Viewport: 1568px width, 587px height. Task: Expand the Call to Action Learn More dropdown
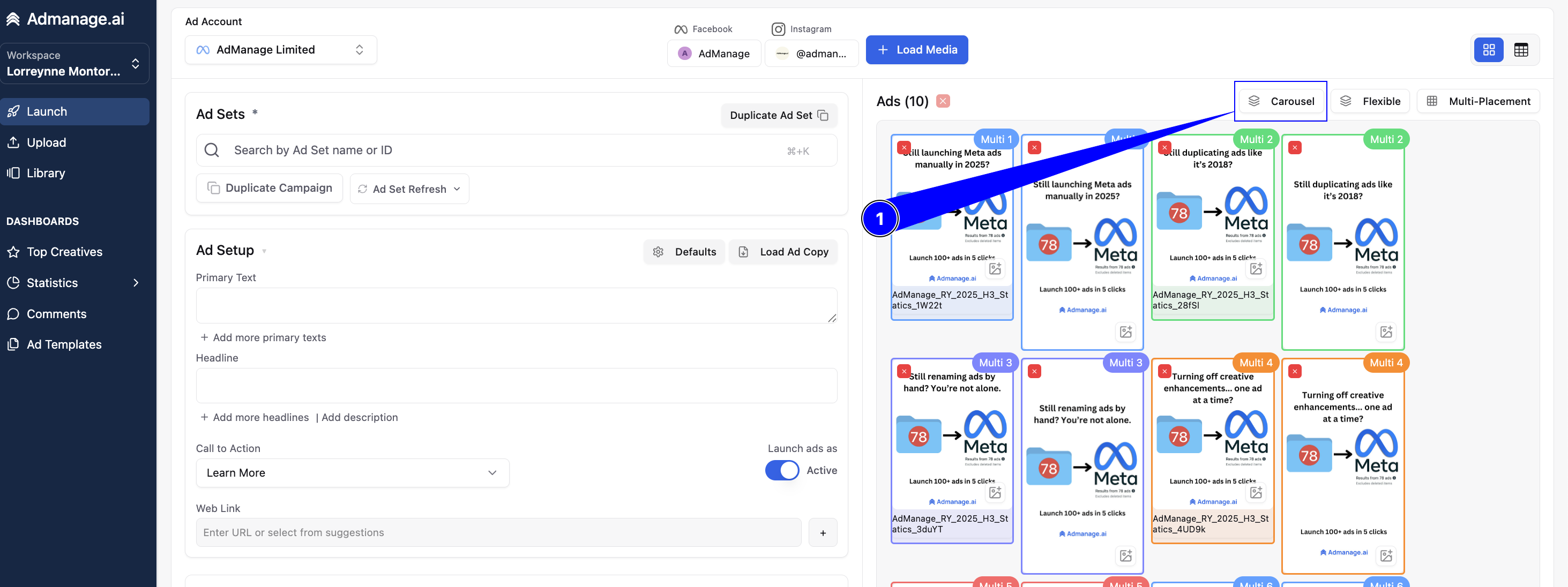click(x=353, y=473)
